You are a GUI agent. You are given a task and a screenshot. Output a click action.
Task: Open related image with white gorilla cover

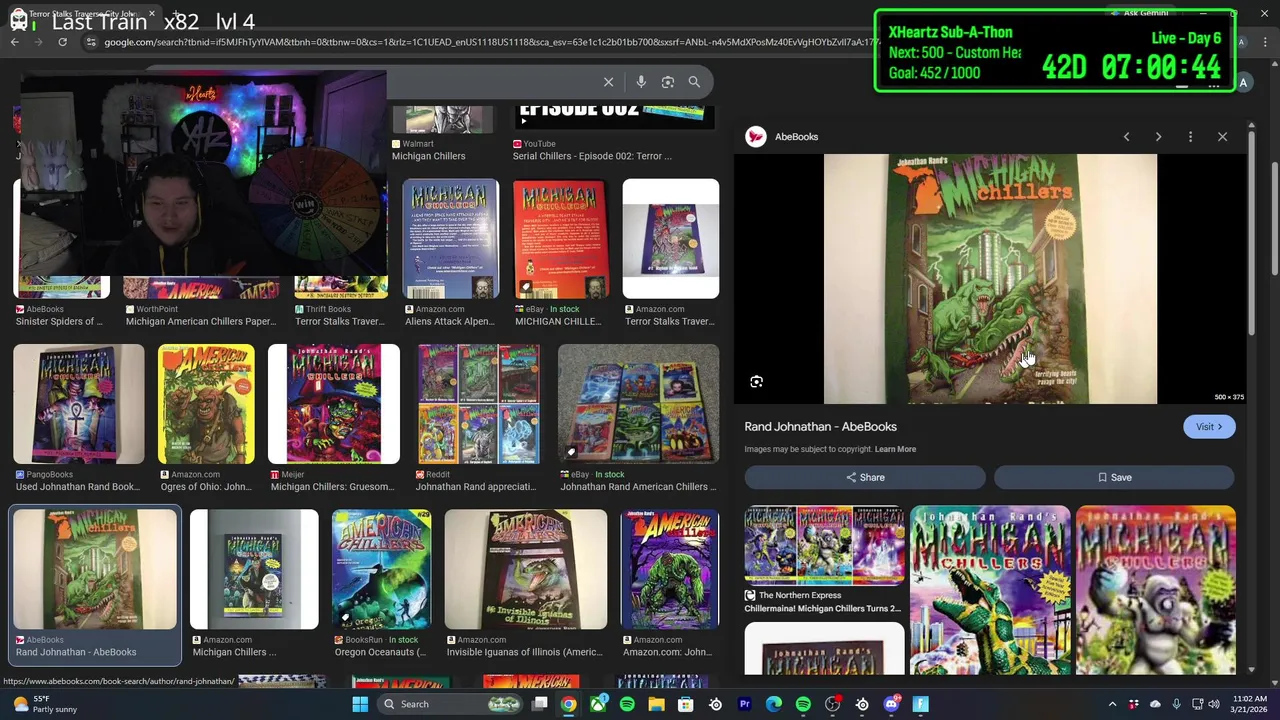(1155, 590)
